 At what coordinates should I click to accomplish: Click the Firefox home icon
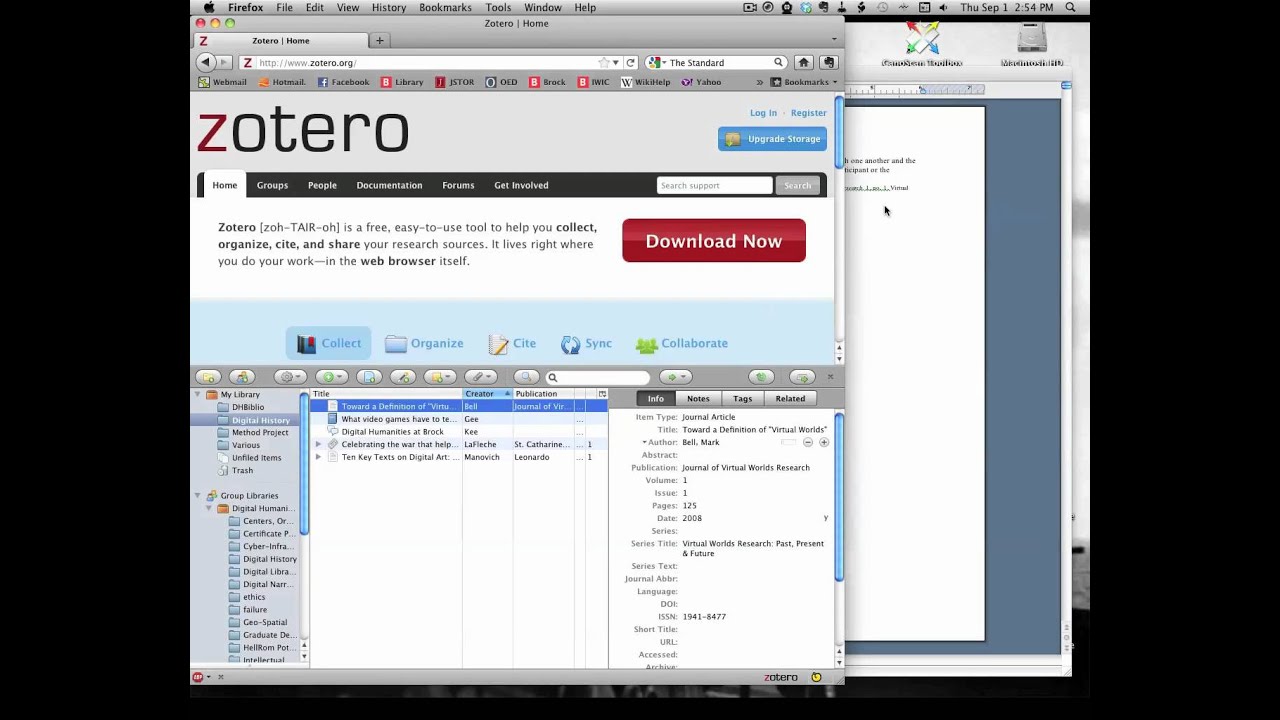pos(803,62)
